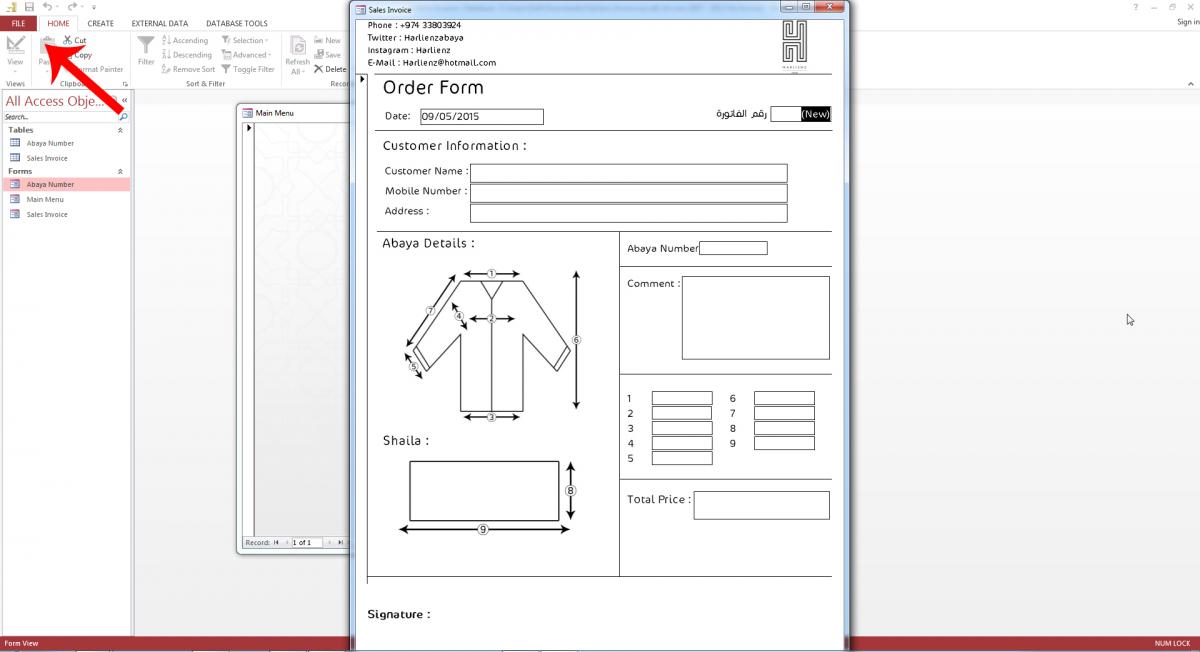Viewport: 1200px width, 652px height.
Task: Open the DATABASE TOOLS ribbon tab
Action: (x=237, y=23)
